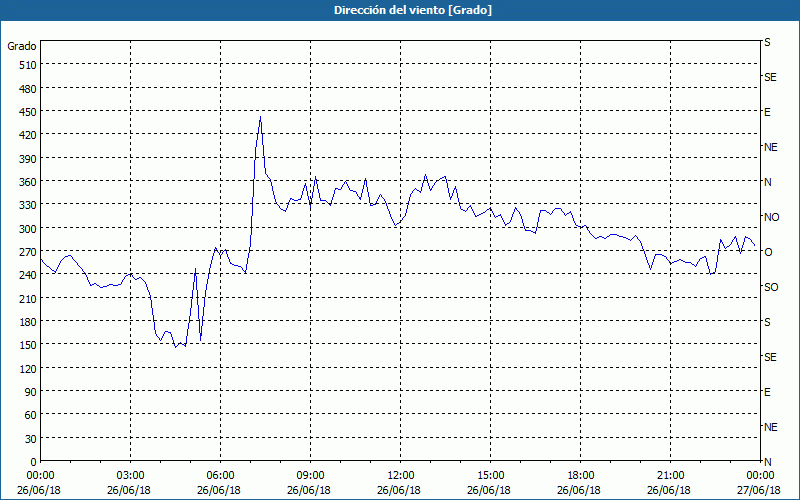Pick the time label 21:00
Image resolution: width=800 pixels, height=500 pixels.
point(670,476)
